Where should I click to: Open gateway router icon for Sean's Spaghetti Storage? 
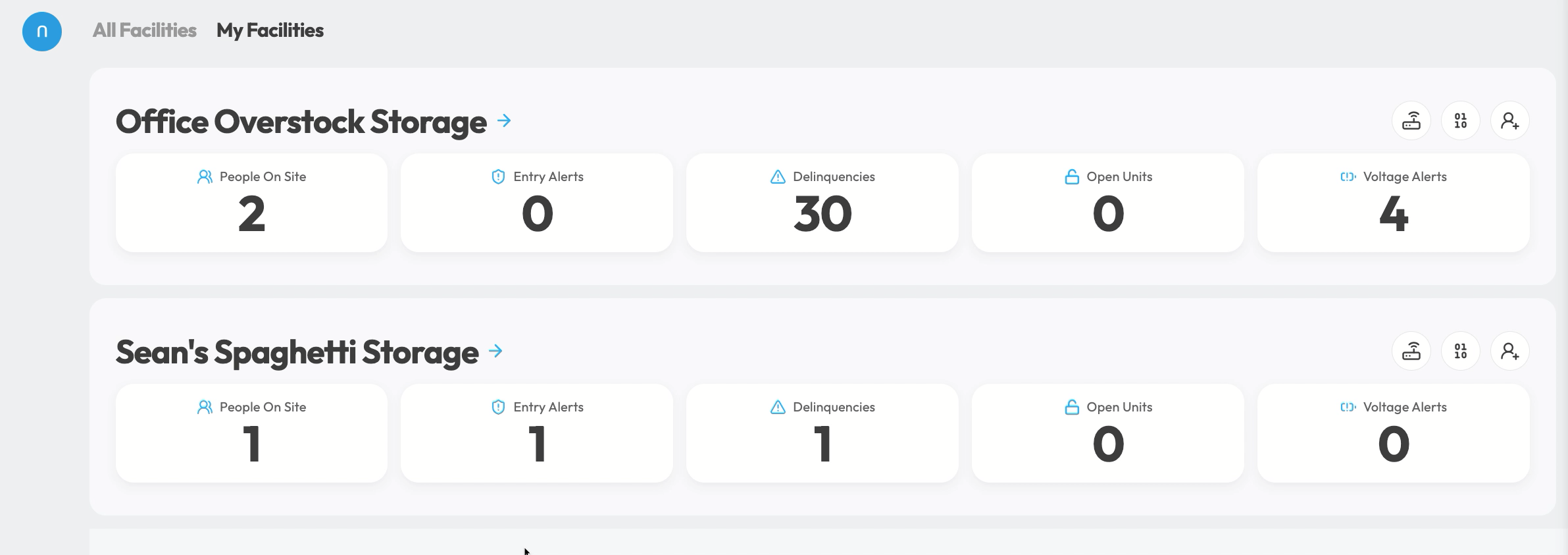pyautogui.click(x=1411, y=351)
